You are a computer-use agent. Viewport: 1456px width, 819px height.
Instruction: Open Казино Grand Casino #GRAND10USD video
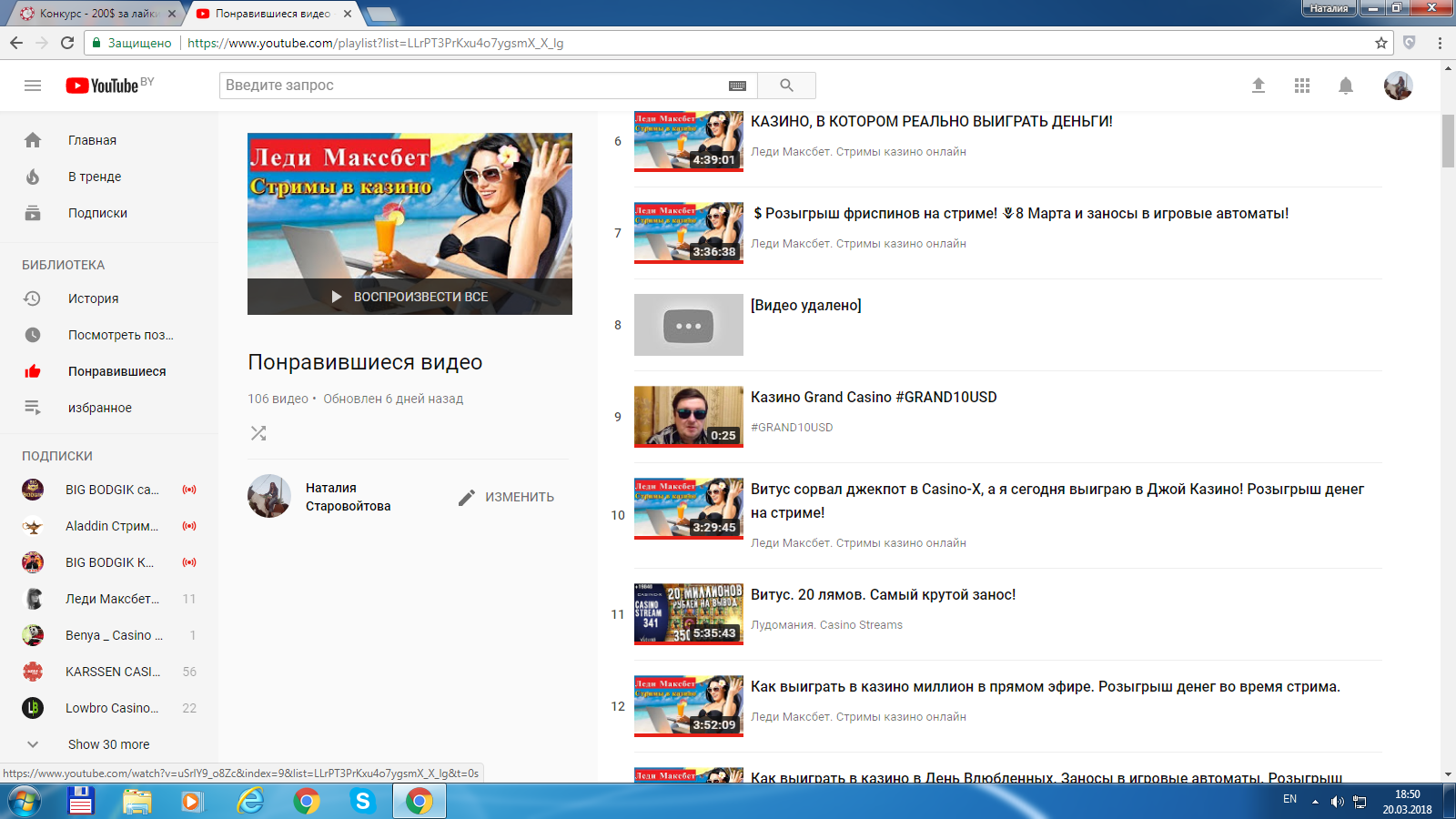point(874,397)
